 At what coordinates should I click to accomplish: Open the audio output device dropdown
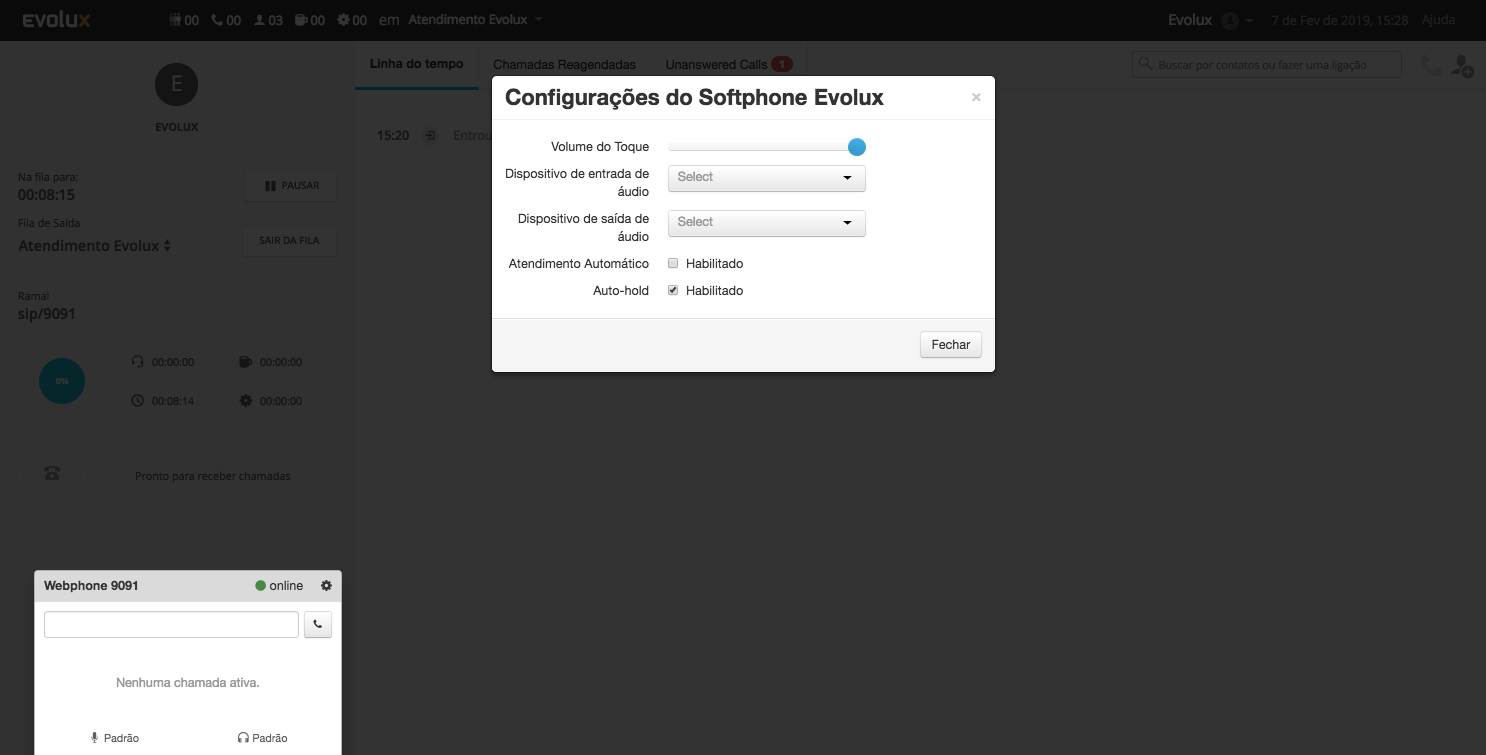766,222
